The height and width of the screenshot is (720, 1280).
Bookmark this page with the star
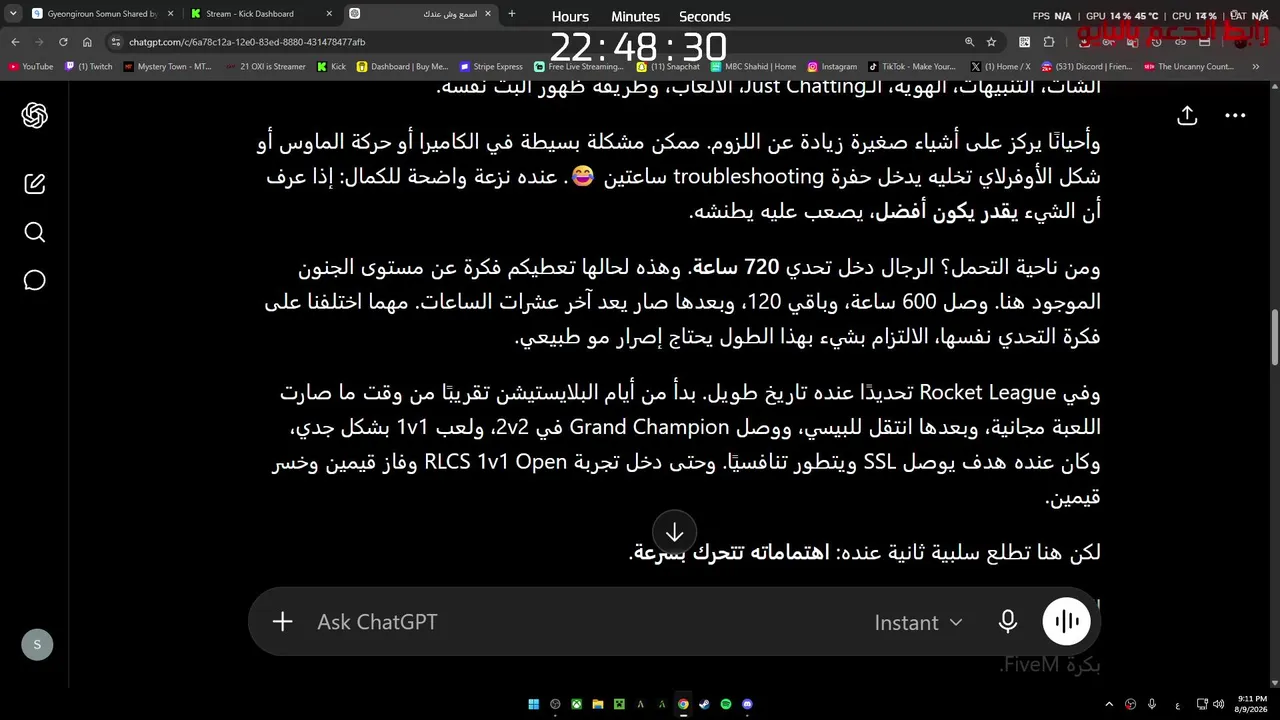click(x=991, y=42)
